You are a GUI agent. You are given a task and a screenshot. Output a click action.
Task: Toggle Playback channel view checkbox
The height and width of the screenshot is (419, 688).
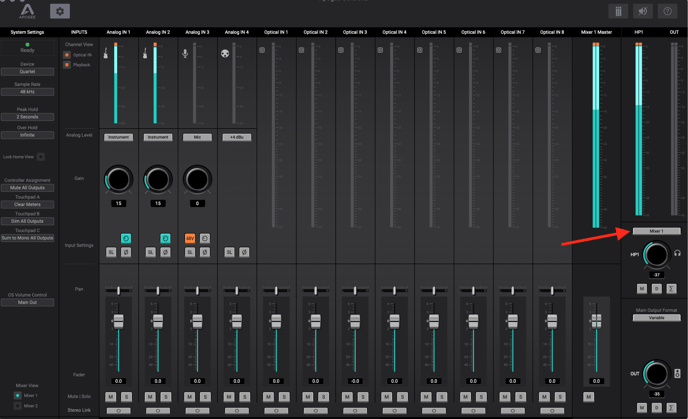[67, 65]
